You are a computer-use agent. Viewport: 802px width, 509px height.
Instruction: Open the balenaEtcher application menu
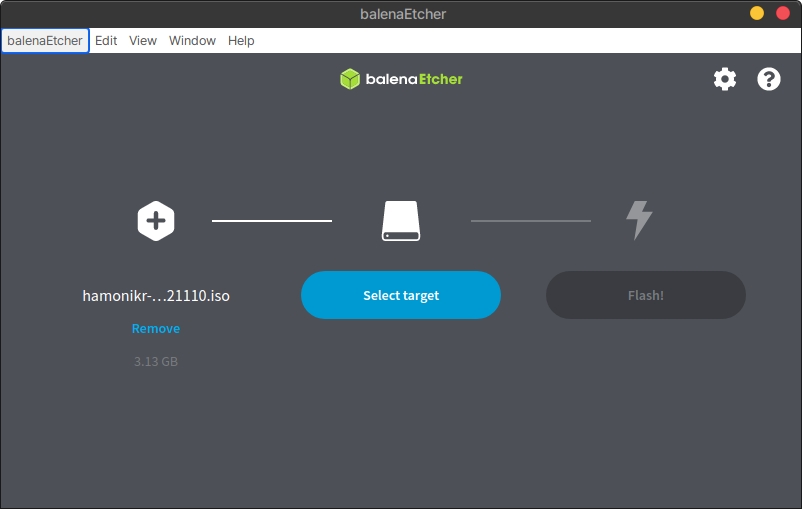click(x=45, y=41)
